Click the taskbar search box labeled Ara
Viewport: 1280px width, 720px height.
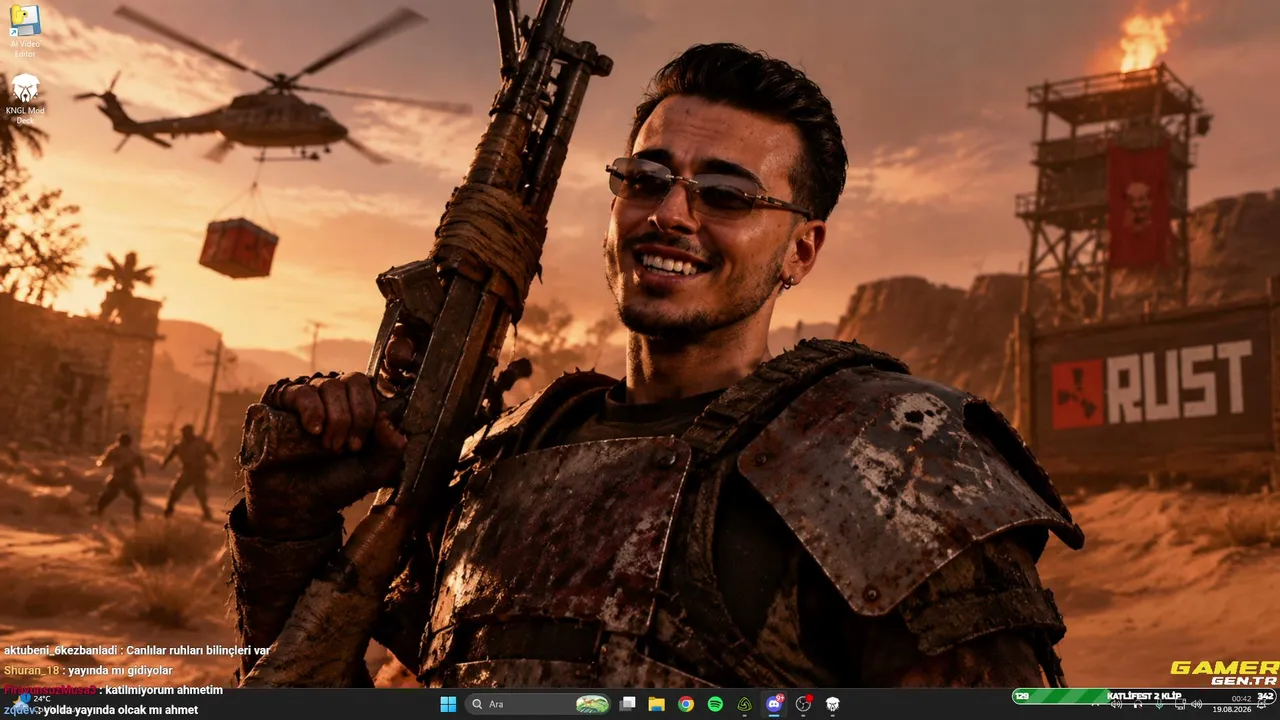tap(539, 704)
